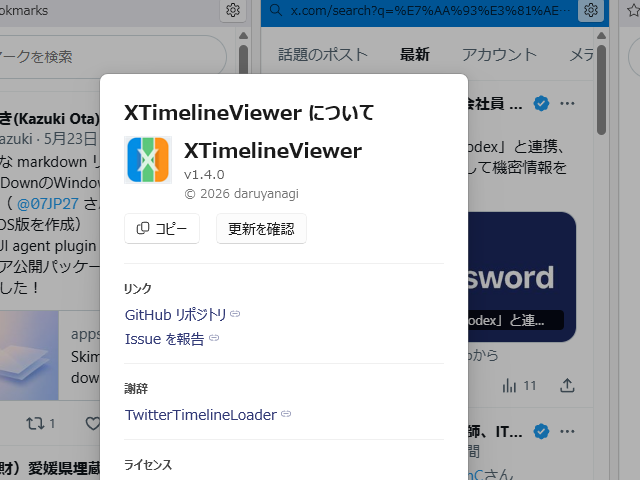Click the verified badge on the 会社員 post
The width and height of the screenshot is (640, 480).
pyautogui.click(x=541, y=104)
